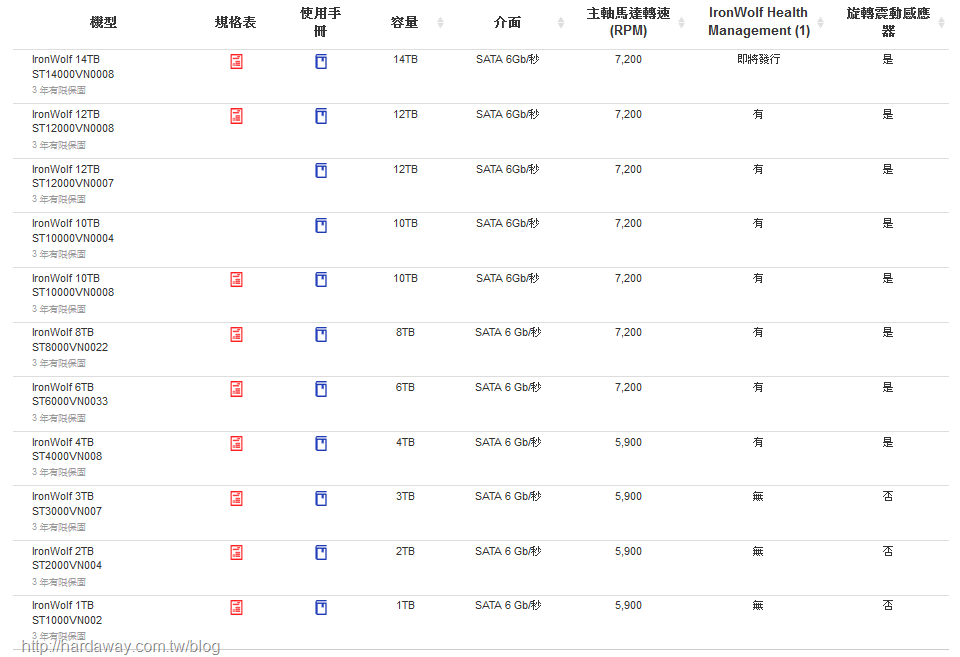The height and width of the screenshot is (657, 960).
Task: Open spec sheet PDF for IronWolf 8TB
Action: pyautogui.click(x=236, y=334)
